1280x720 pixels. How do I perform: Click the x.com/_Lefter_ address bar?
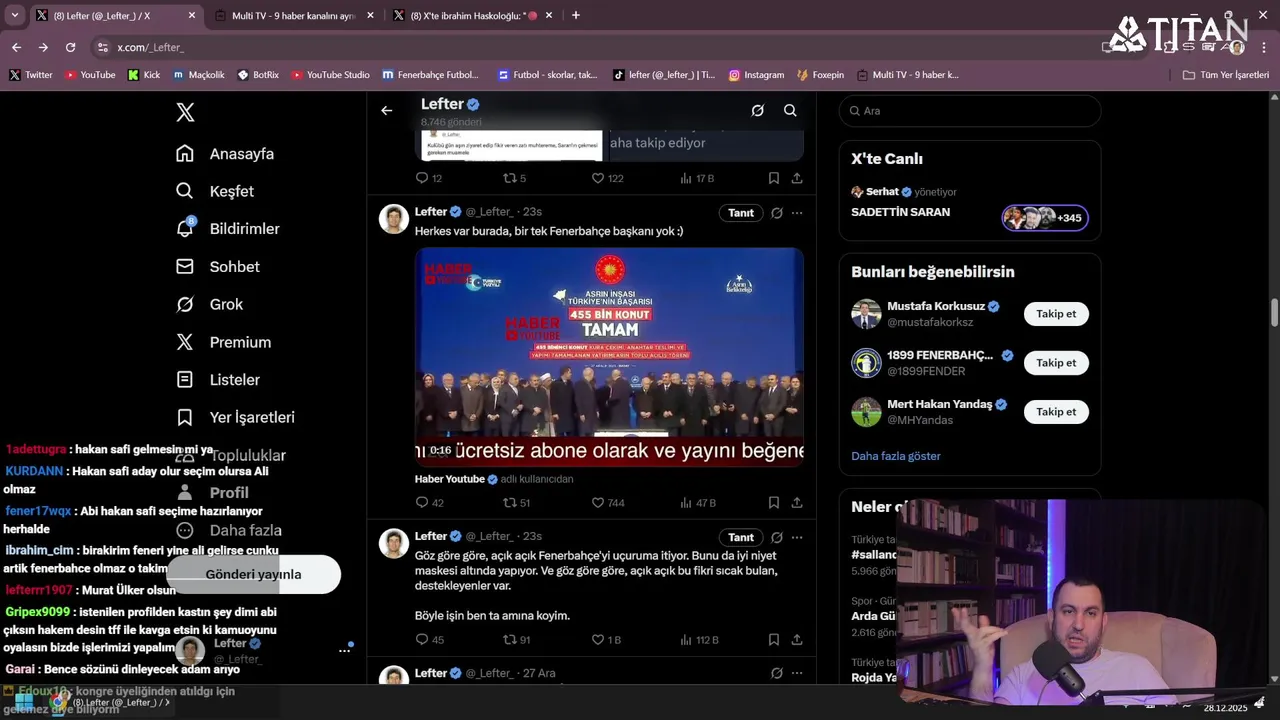[150, 47]
